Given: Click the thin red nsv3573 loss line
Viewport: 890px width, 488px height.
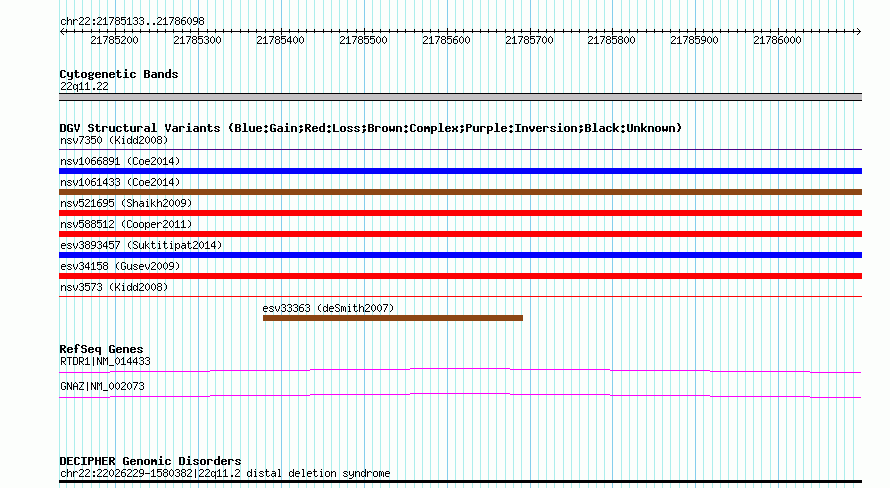Looking at the screenshot, I should click(460, 297).
